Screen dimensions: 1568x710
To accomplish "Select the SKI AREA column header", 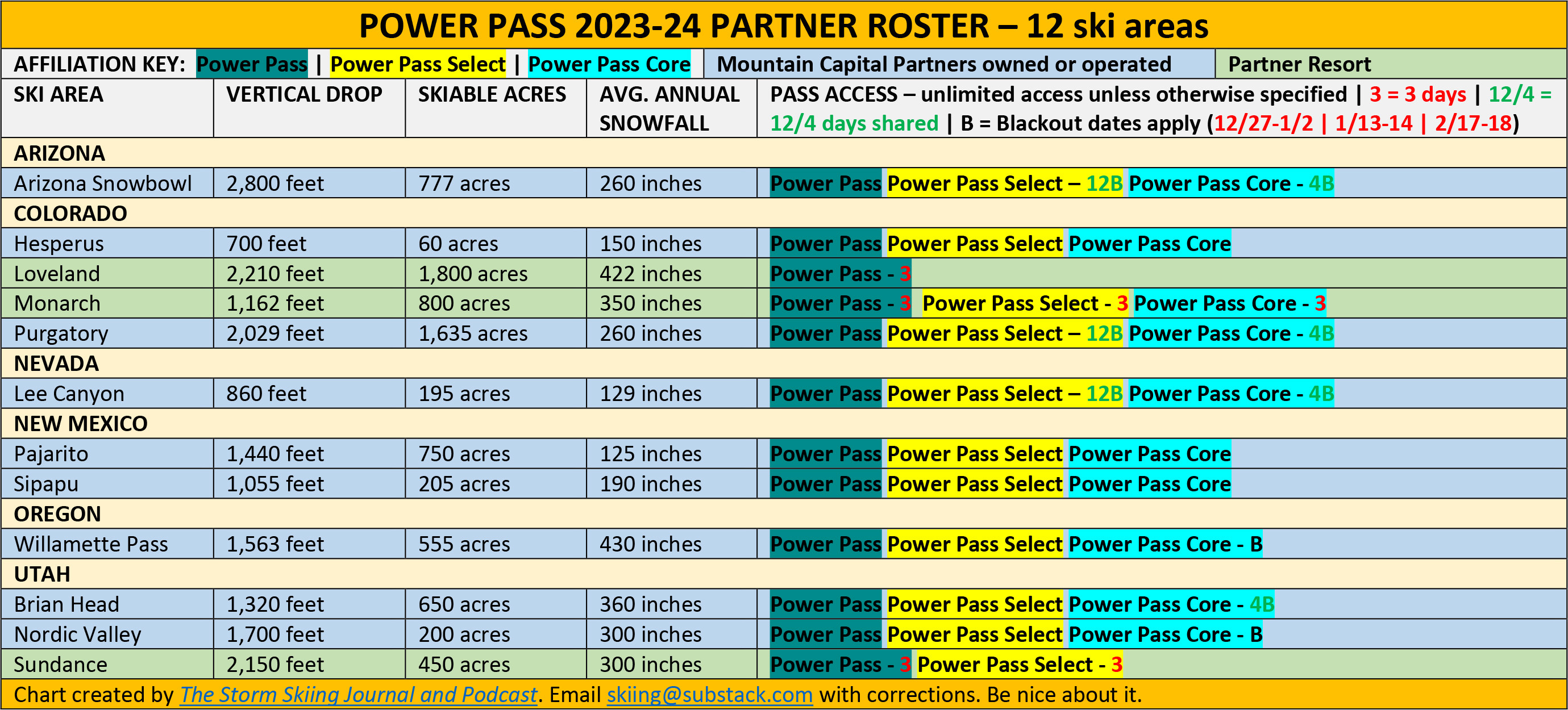I will pyautogui.click(x=59, y=95).
